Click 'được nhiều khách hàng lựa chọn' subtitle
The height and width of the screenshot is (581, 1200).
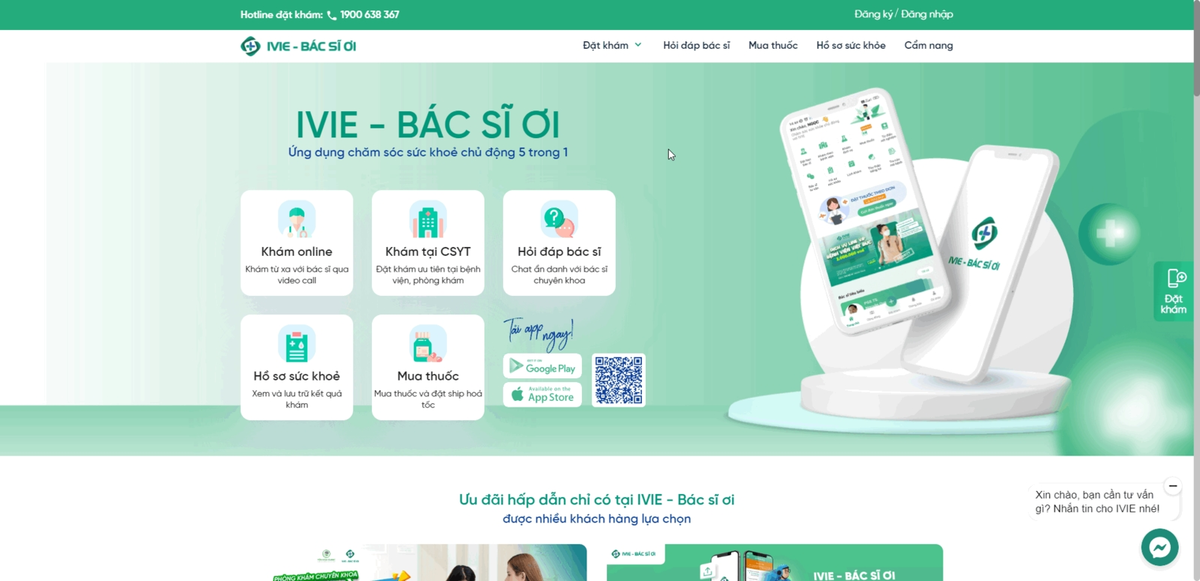(x=597, y=519)
